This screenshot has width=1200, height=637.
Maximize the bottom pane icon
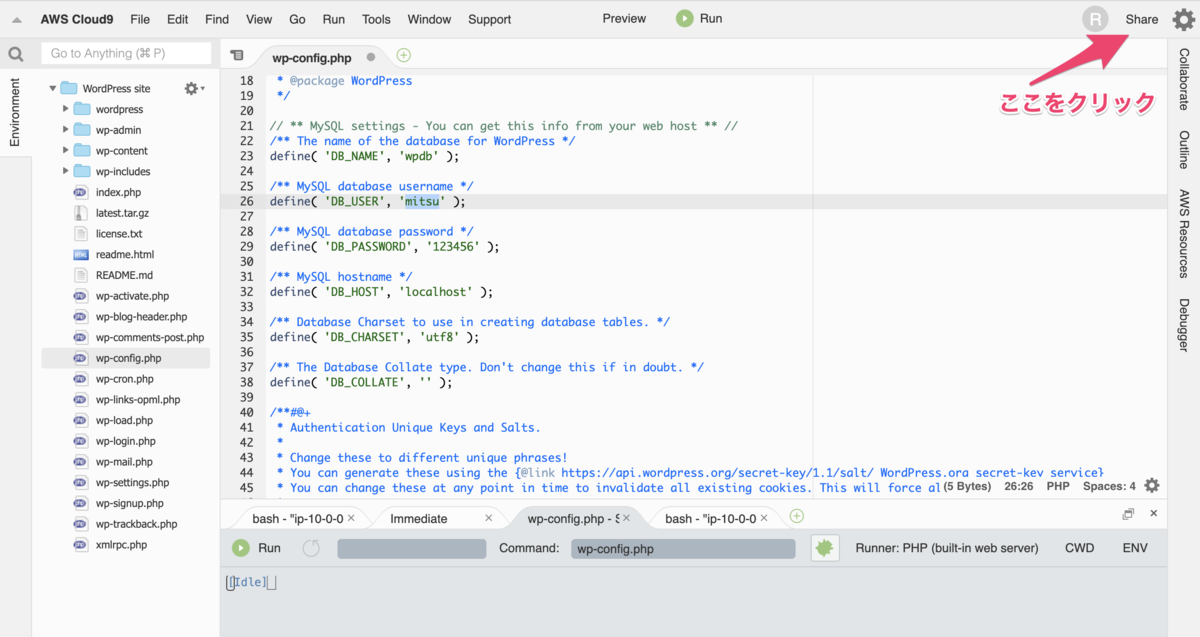click(1128, 514)
